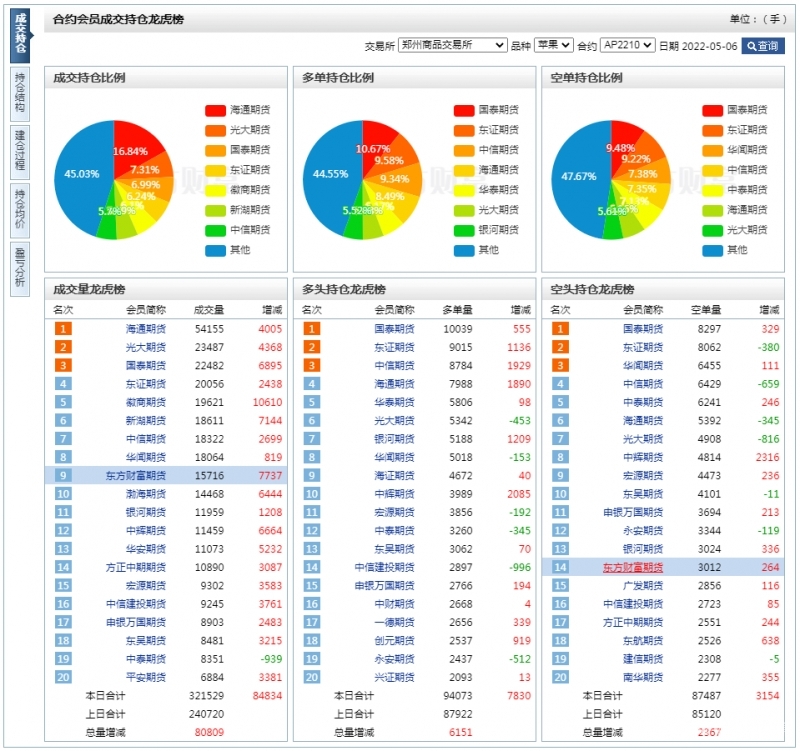Click green 光大期货 legend swatch in 空单持仓比例
This screenshot has width=800, height=751.
pyautogui.click(x=712, y=230)
